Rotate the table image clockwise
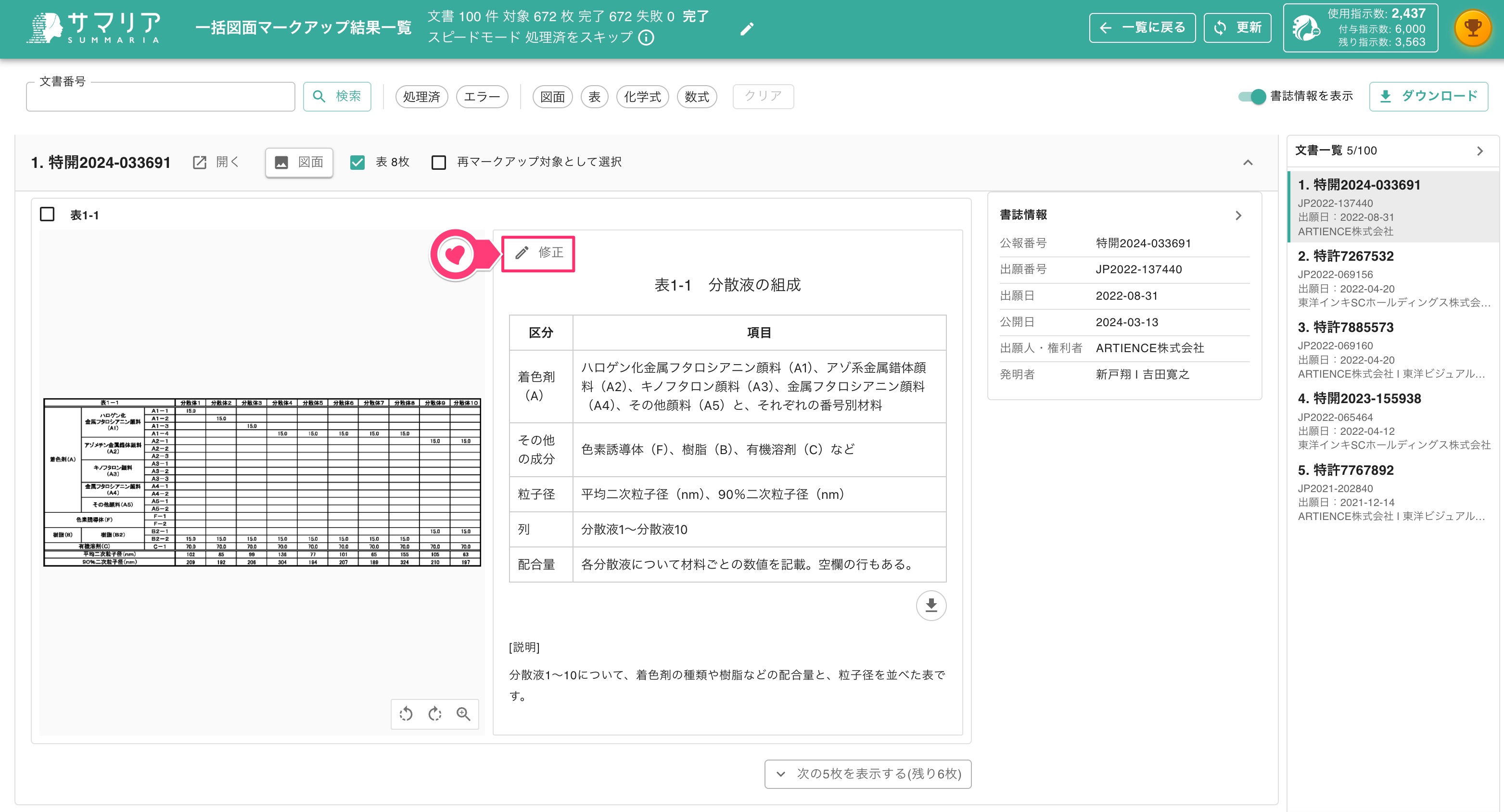The height and width of the screenshot is (812, 1504). pos(434,714)
